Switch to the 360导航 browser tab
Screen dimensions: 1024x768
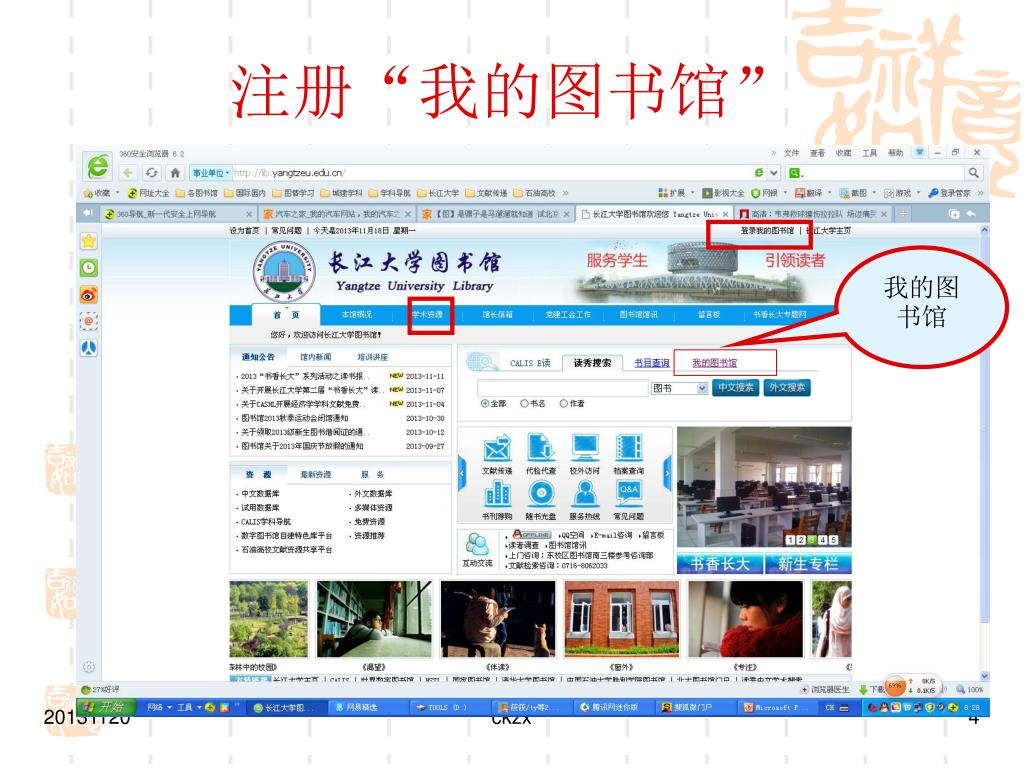(178, 214)
